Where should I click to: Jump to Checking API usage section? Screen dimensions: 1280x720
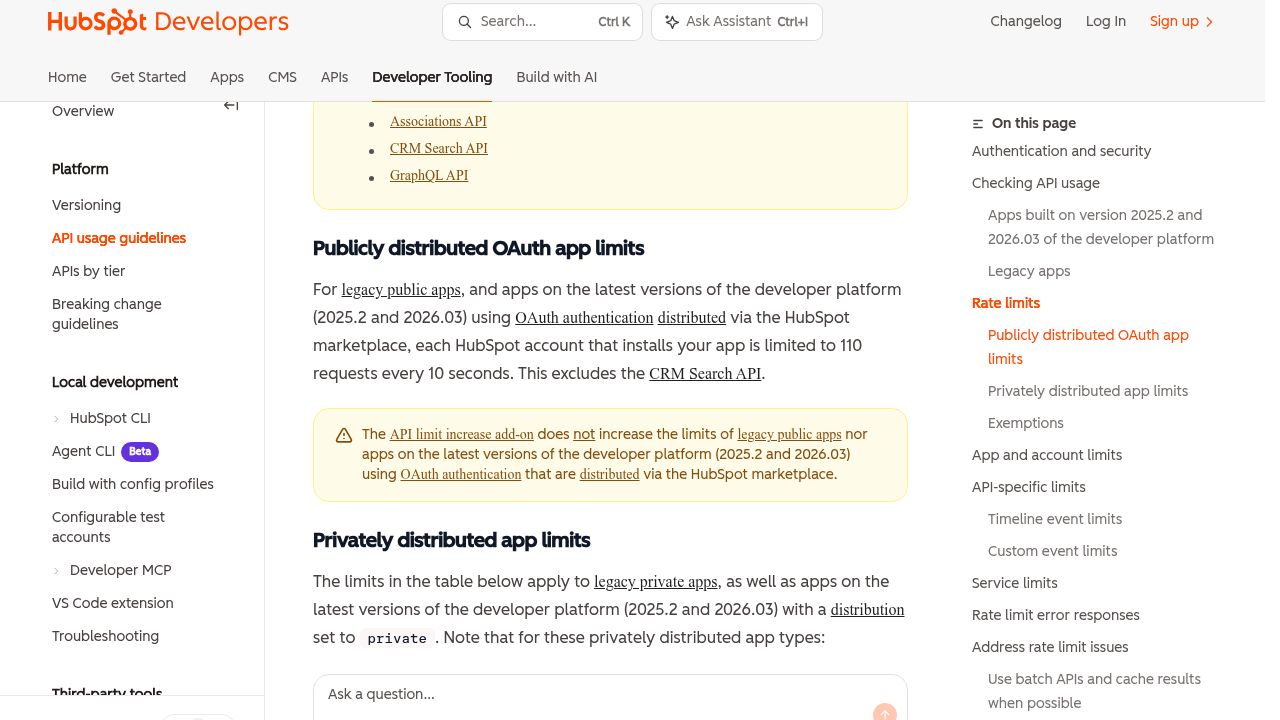tap(1036, 184)
